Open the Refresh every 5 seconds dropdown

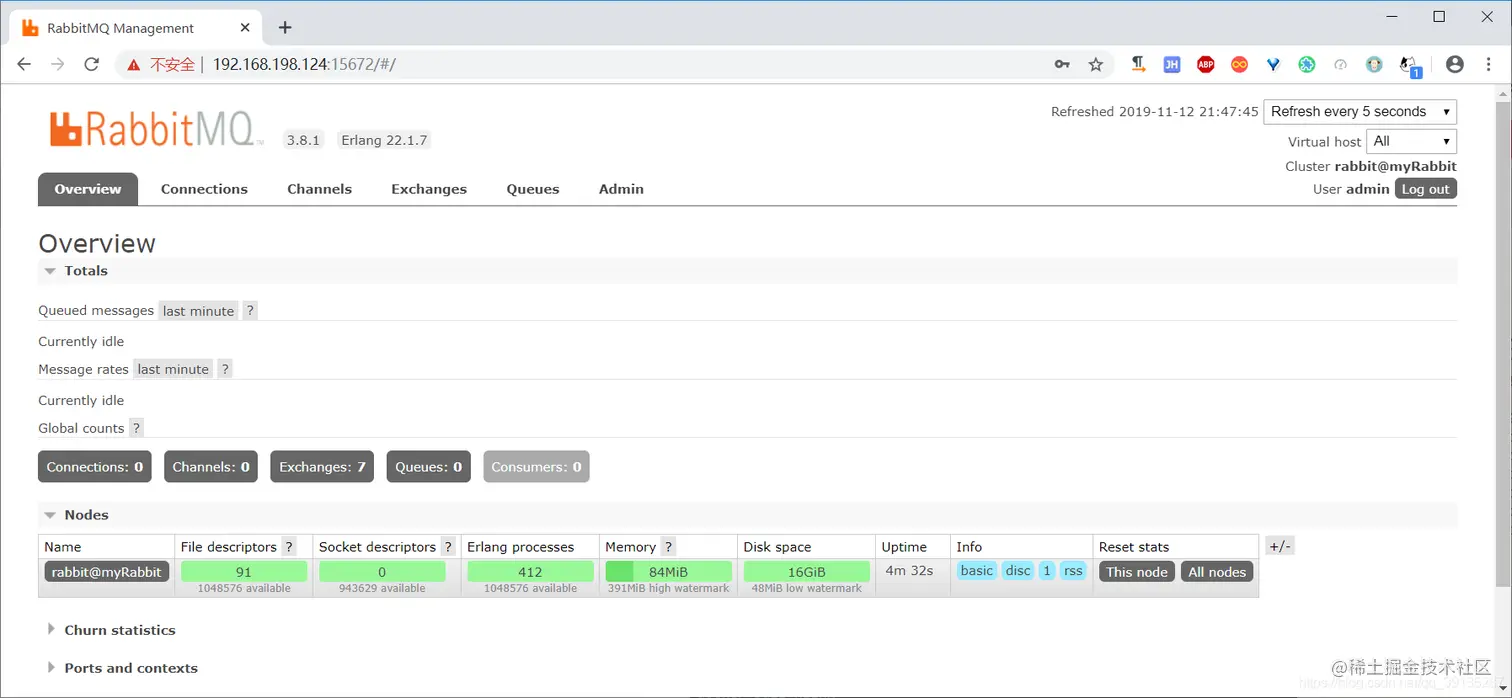coord(1360,111)
